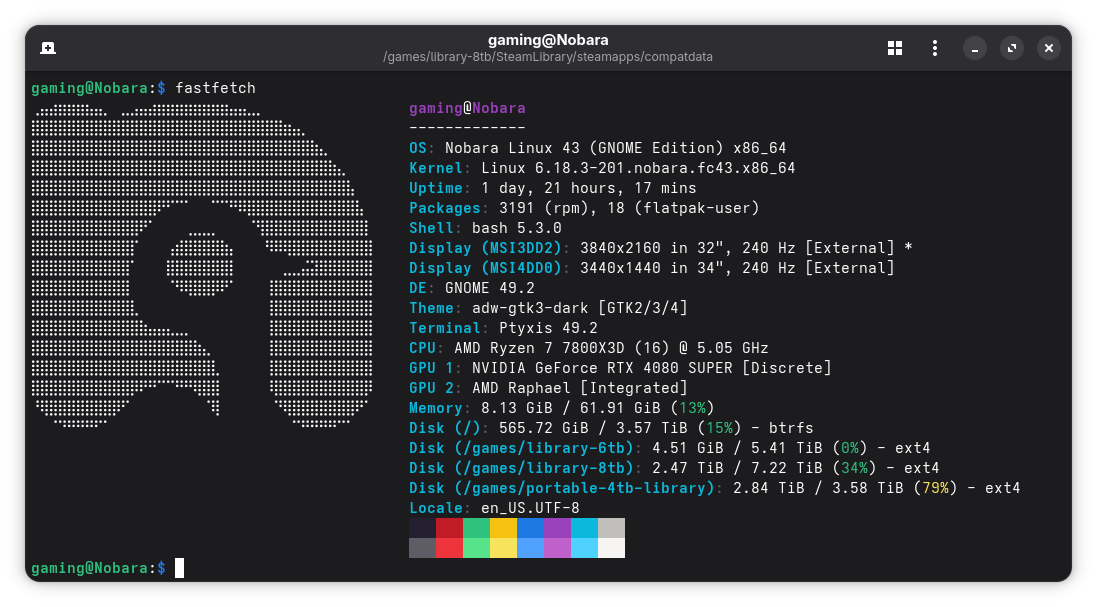Maximize the terminal window
The height and width of the screenshot is (607, 1097).
[1012, 48]
